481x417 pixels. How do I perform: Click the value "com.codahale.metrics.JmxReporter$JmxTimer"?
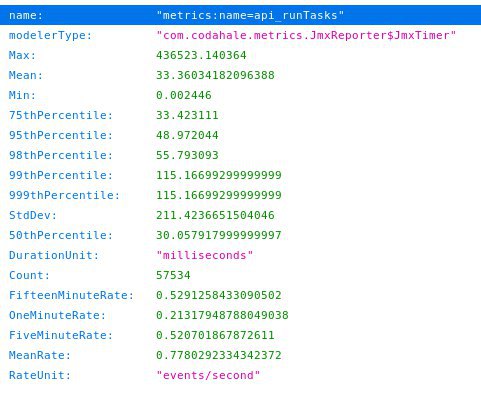(x=306, y=35)
